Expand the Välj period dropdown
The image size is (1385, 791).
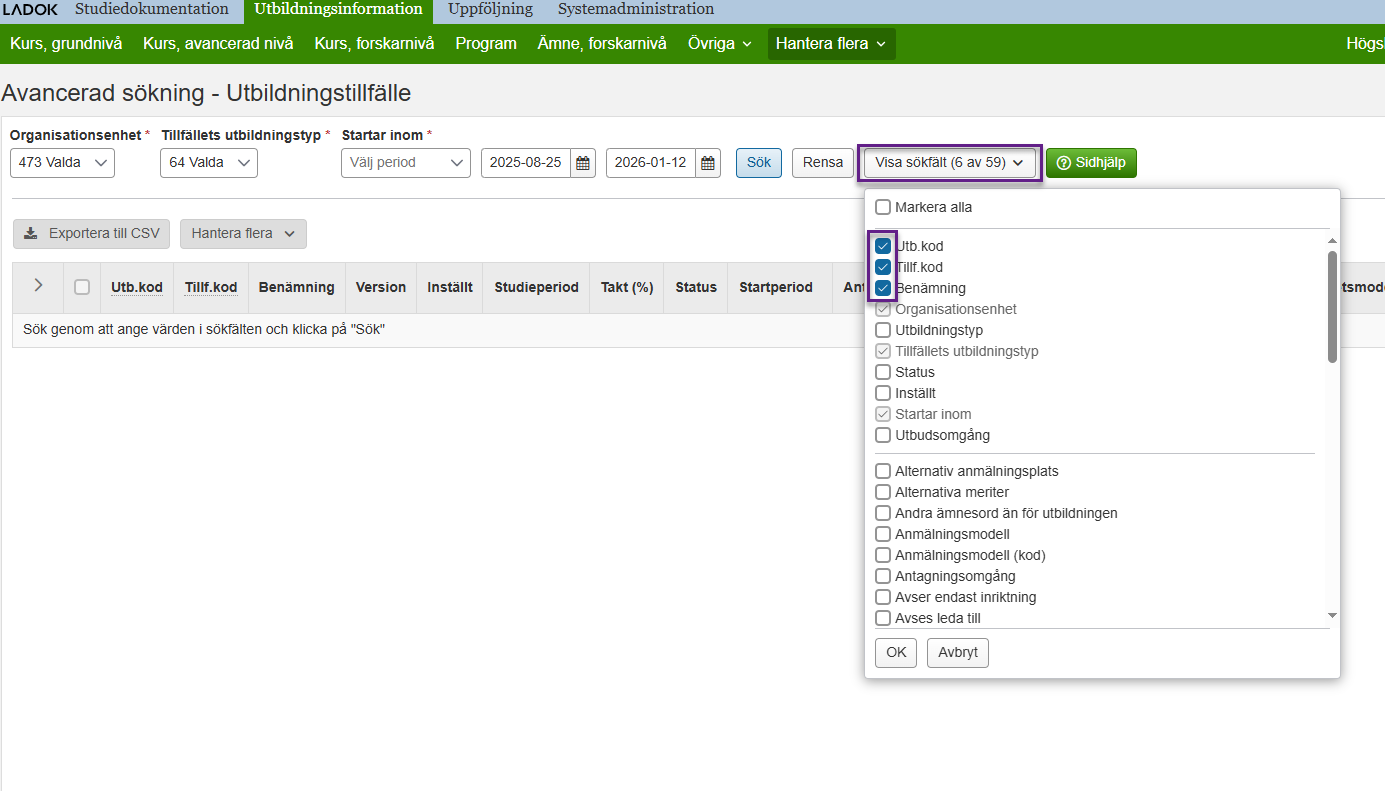pyautogui.click(x=405, y=163)
